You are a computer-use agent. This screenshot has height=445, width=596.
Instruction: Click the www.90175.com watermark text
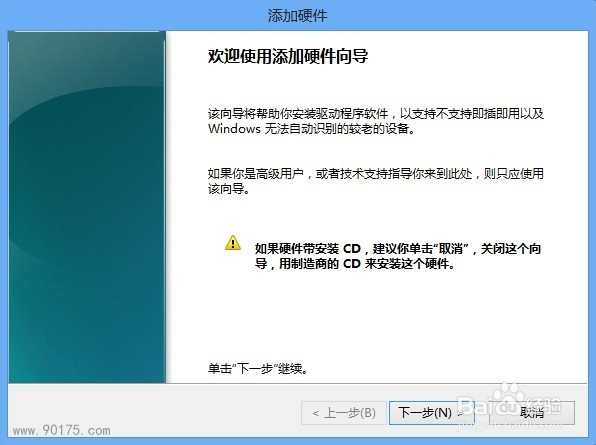[61, 431]
